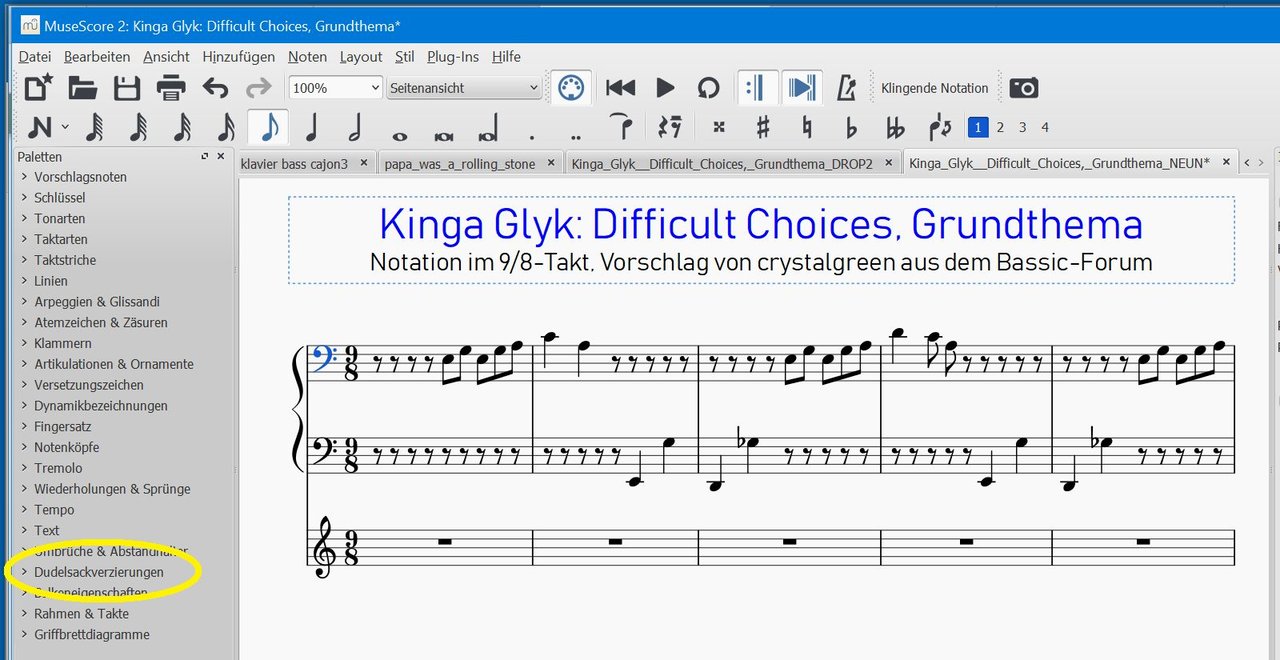Toggle pan score during playback

[x=802, y=88]
